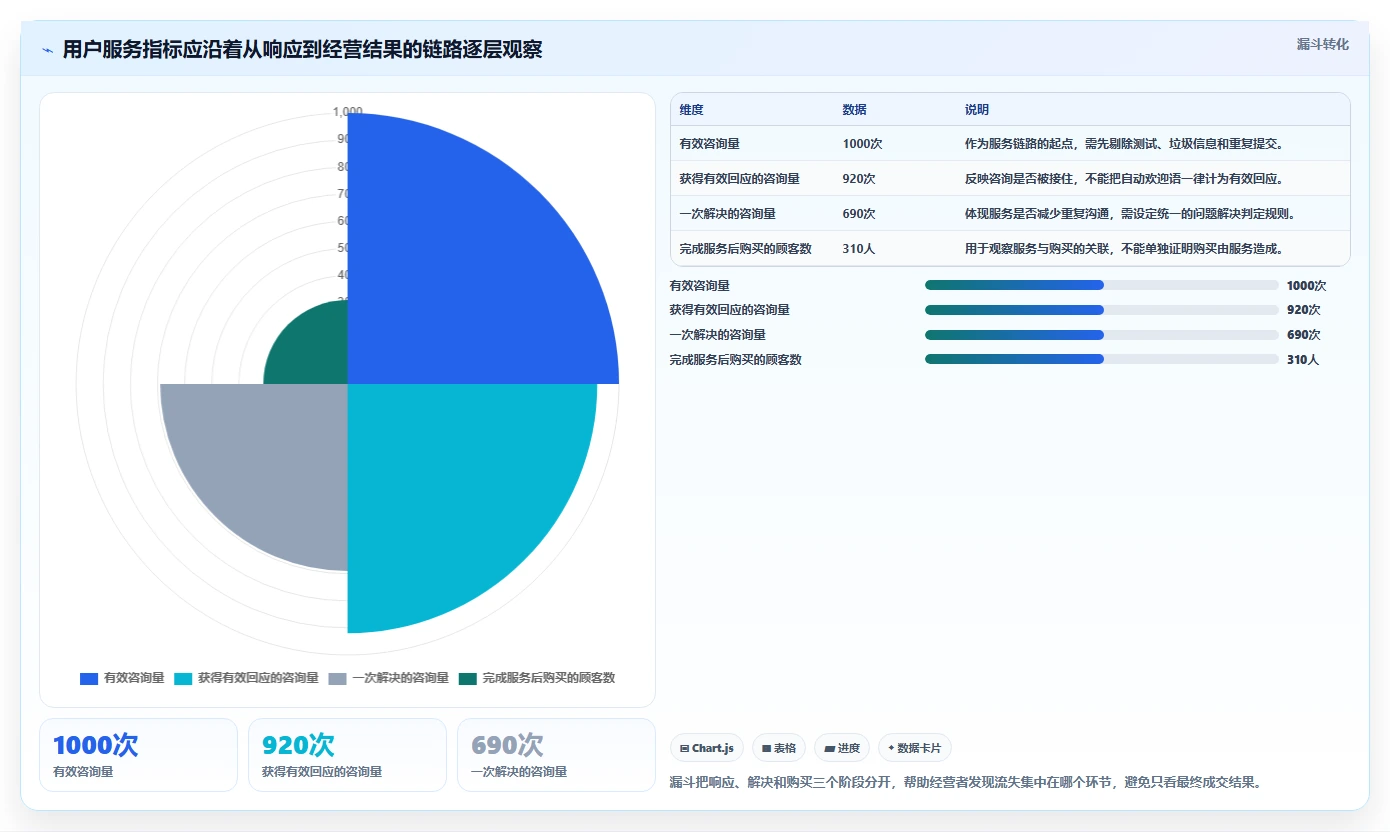Click the 有效咨询量 progress row label
Image resolution: width=1390 pixels, height=832 pixels.
(700, 285)
